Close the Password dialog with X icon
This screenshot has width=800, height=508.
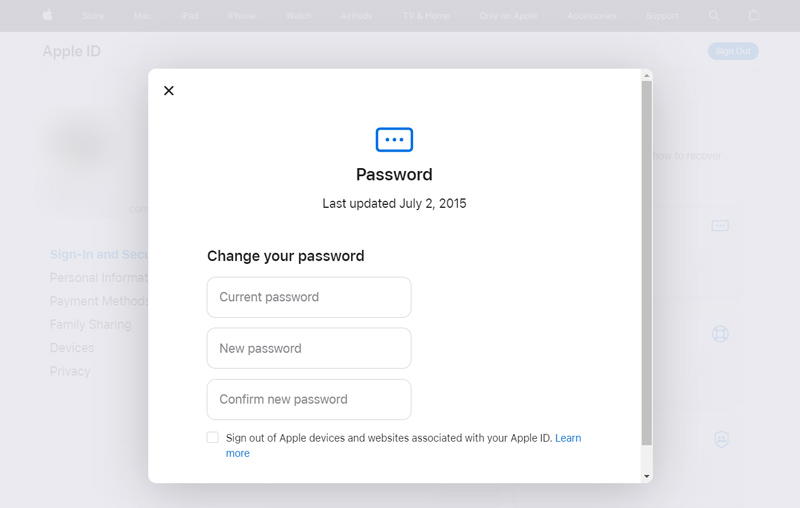tap(169, 91)
